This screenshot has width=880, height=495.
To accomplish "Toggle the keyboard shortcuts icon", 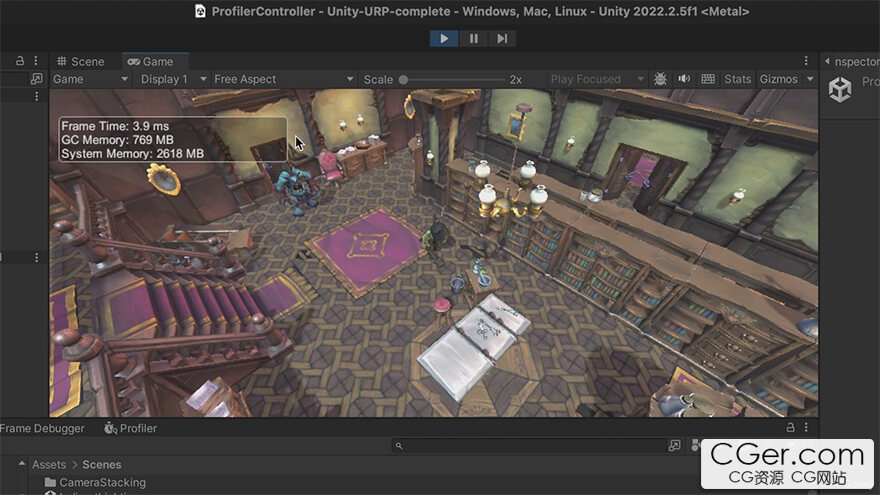I will click(x=708, y=79).
